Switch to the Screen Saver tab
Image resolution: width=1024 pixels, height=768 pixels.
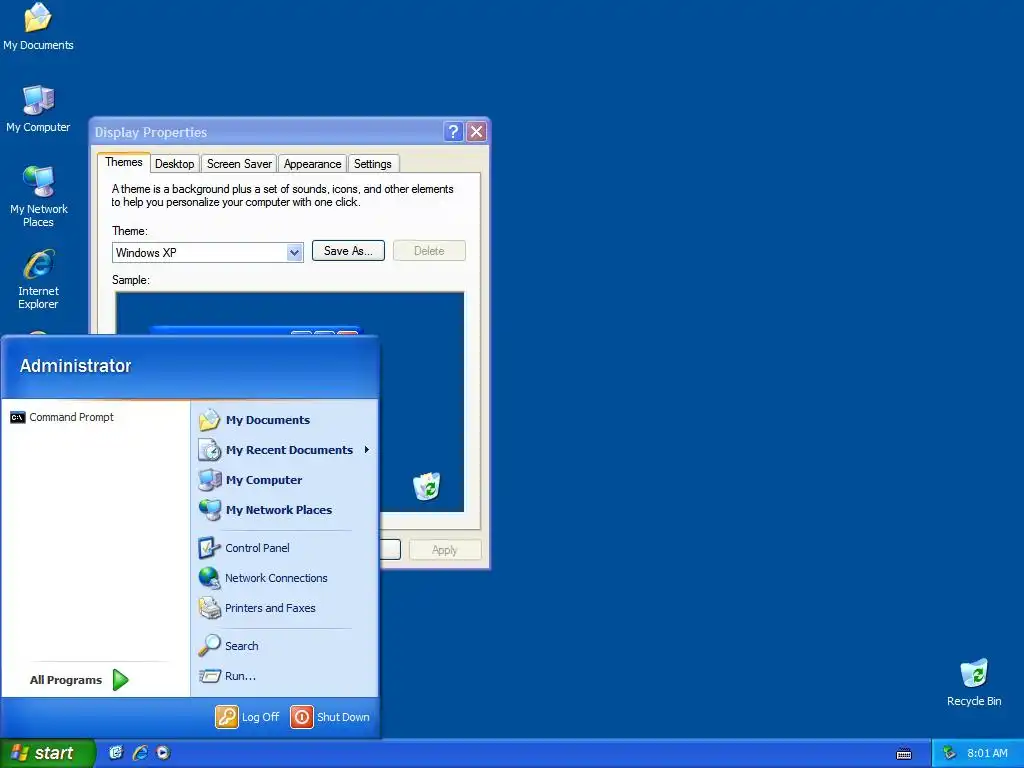[x=239, y=164]
